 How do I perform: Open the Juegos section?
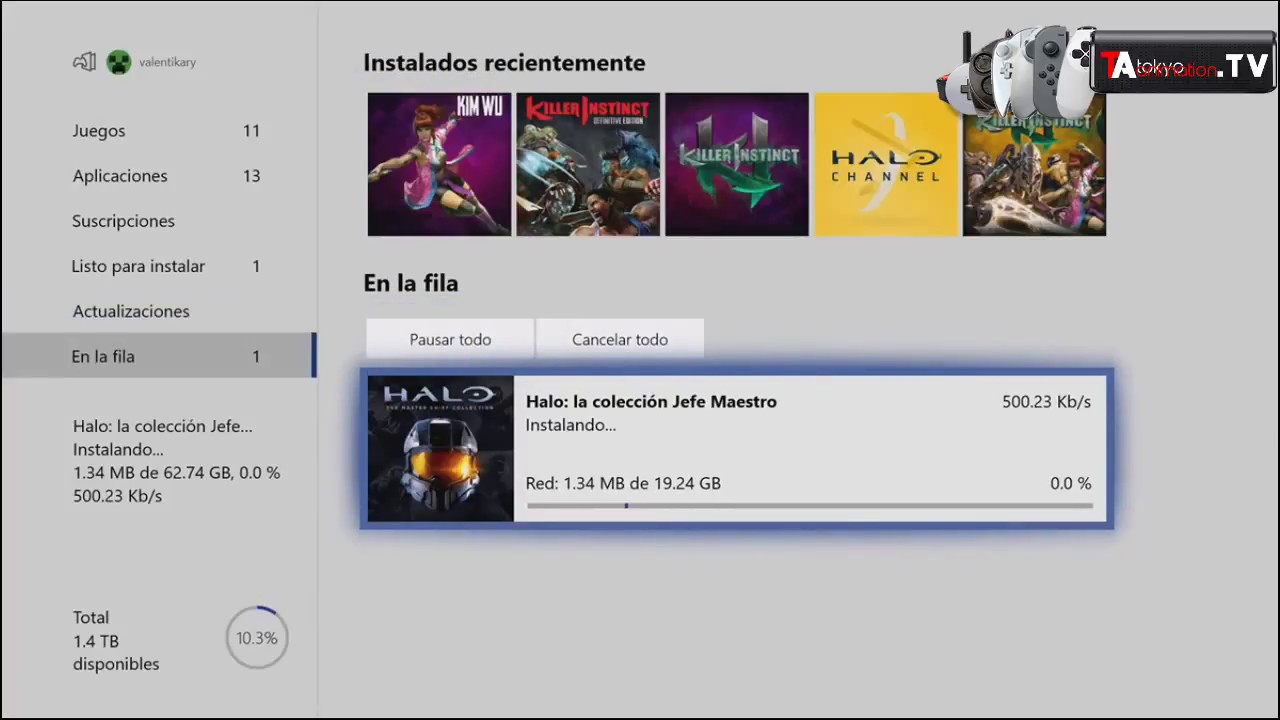point(158,131)
